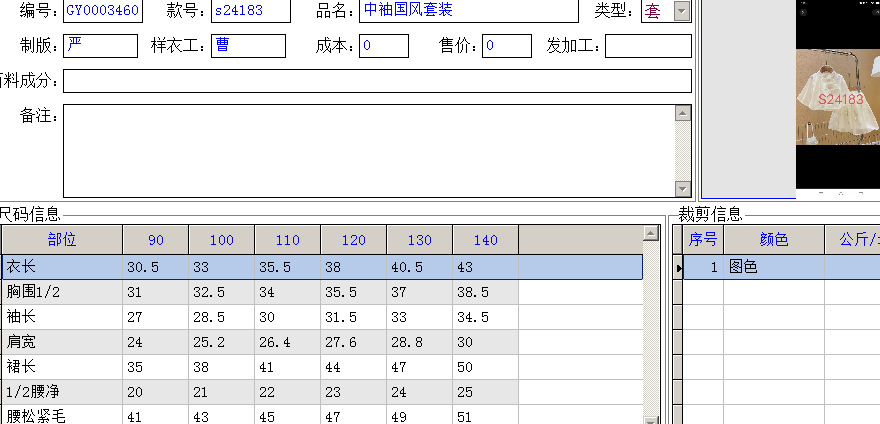Click the 售价 input field
880x424 pixels.
coord(507,46)
